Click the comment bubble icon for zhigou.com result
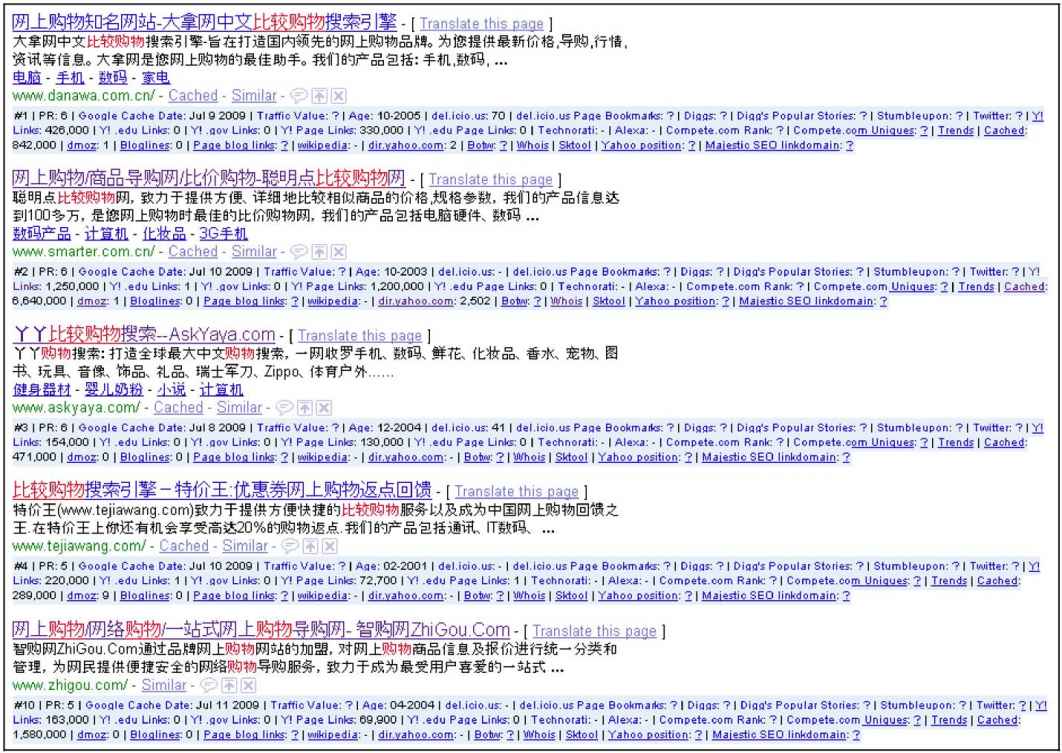The width and height of the screenshot is (1062, 753). (210, 685)
